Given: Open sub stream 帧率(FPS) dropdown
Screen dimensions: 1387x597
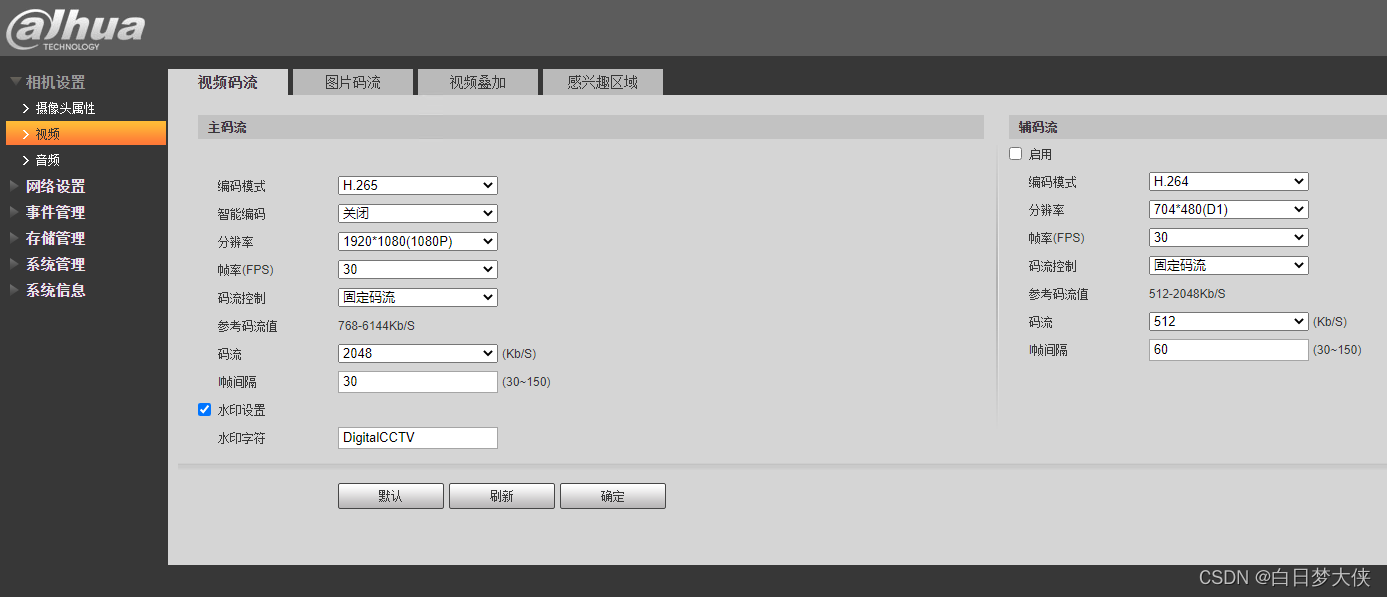Looking at the screenshot, I should click(1229, 237).
